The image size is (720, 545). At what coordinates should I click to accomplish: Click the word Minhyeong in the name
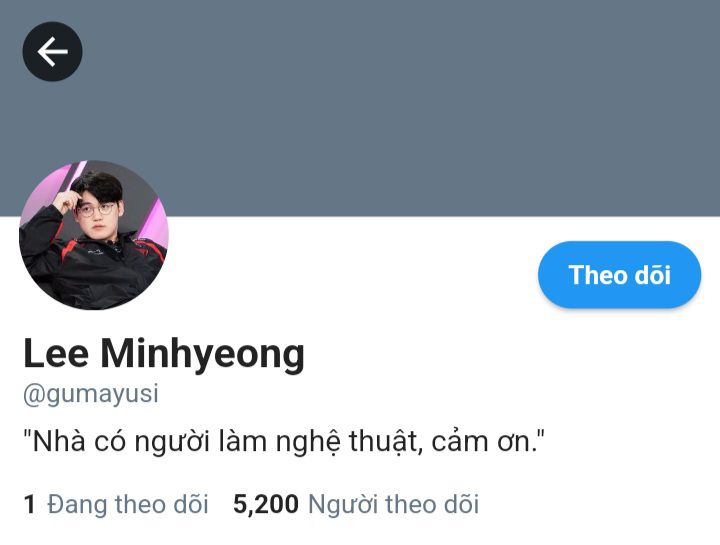tap(202, 354)
